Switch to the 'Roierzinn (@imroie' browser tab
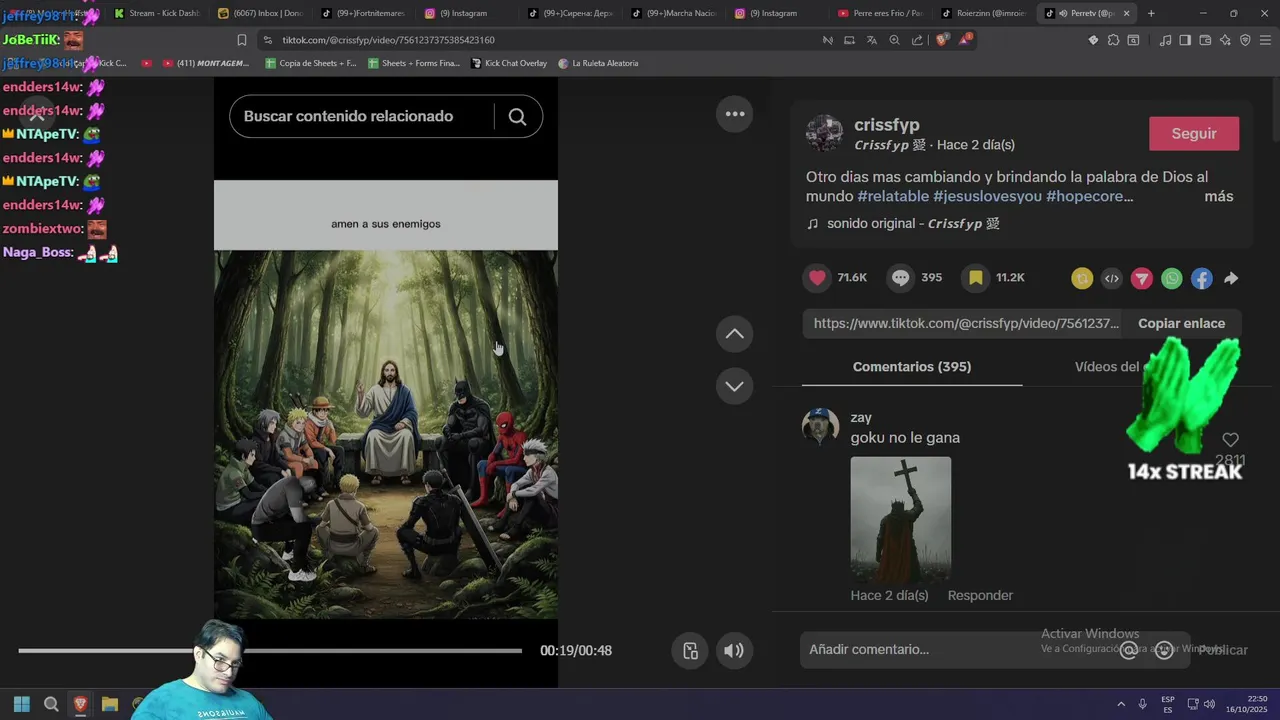The width and height of the screenshot is (1280, 720). (984, 13)
